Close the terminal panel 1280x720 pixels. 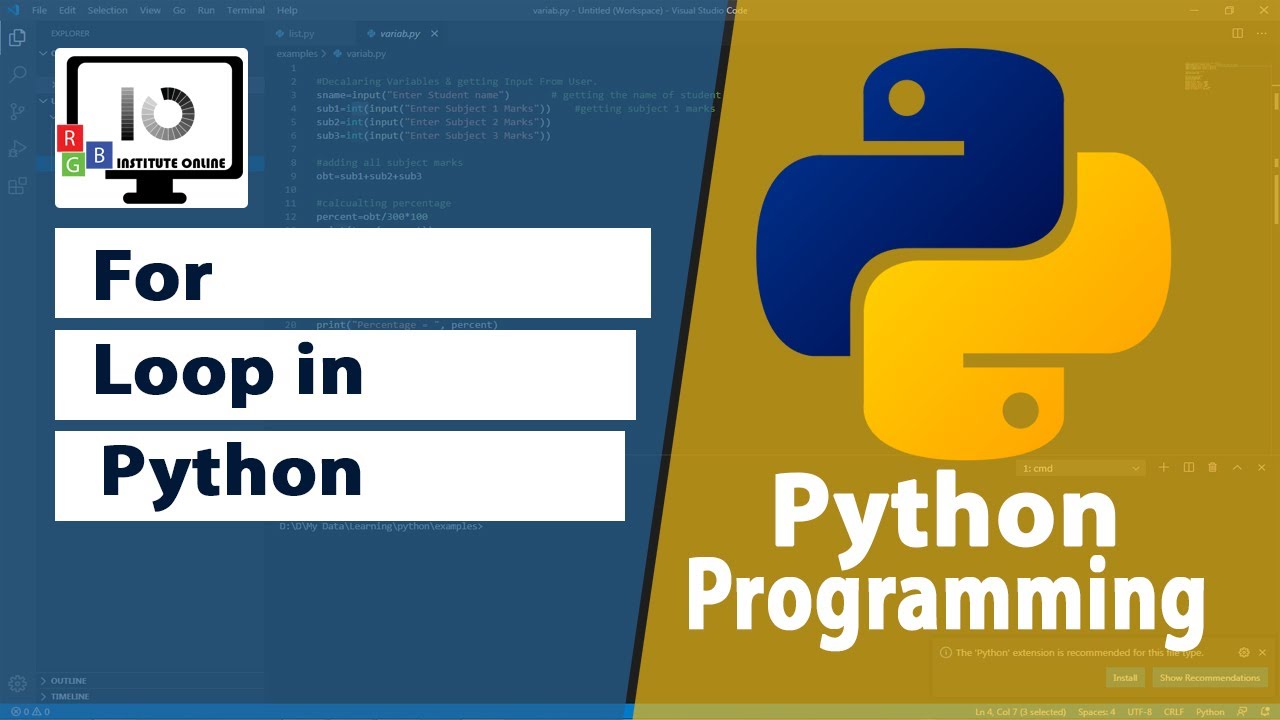(1261, 467)
